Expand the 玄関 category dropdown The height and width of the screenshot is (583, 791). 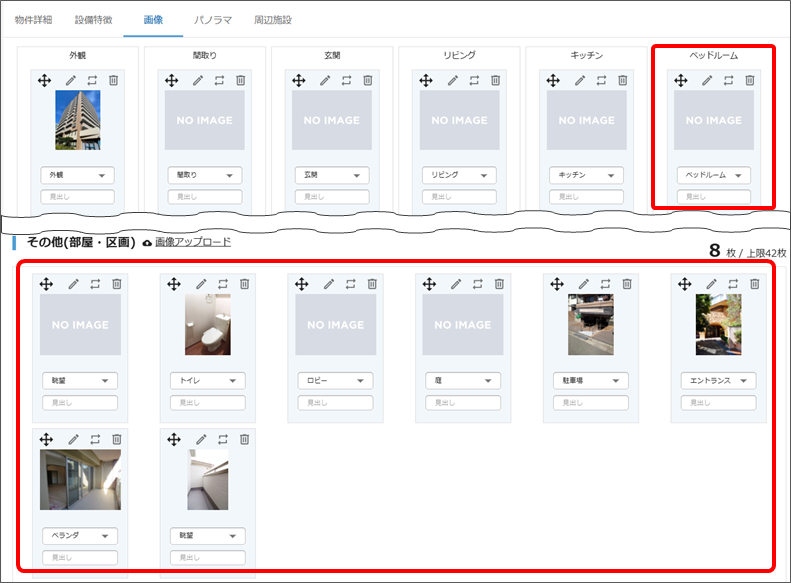click(332, 175)
